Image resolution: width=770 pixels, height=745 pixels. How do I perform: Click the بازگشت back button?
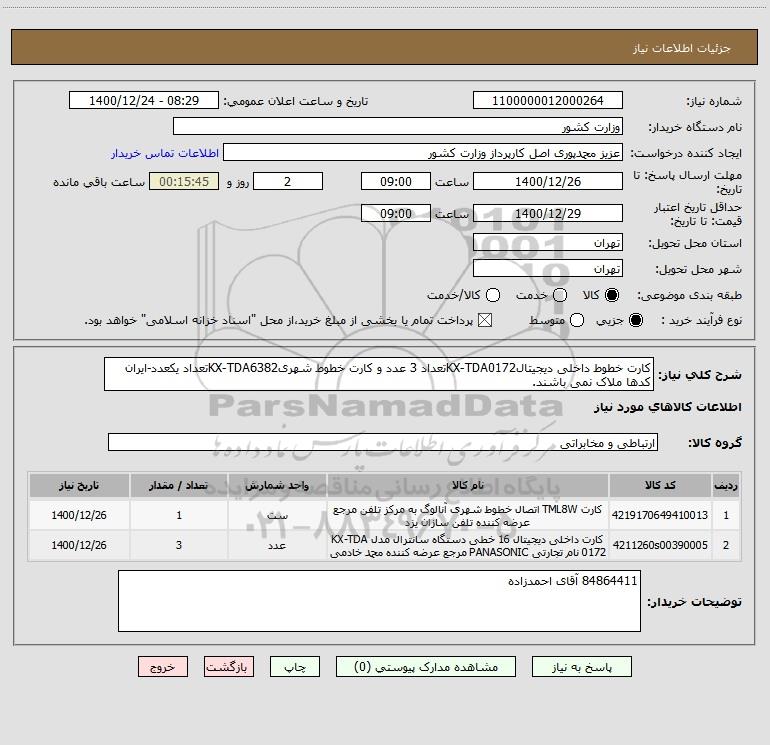click(229, 667)
